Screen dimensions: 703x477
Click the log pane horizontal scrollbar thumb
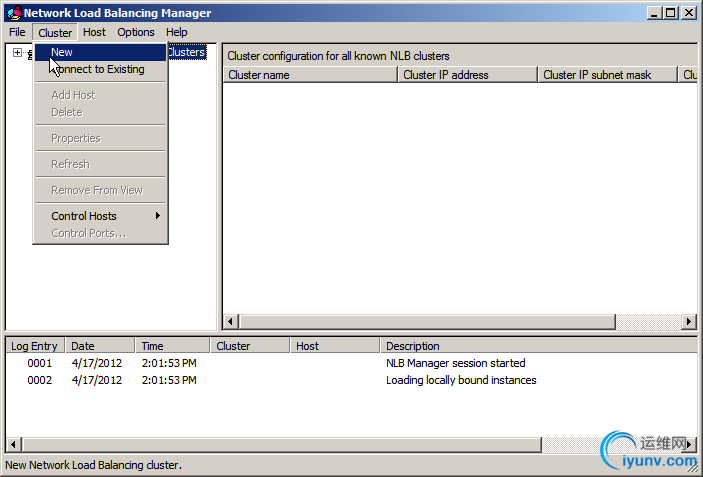tap(282, 444)
